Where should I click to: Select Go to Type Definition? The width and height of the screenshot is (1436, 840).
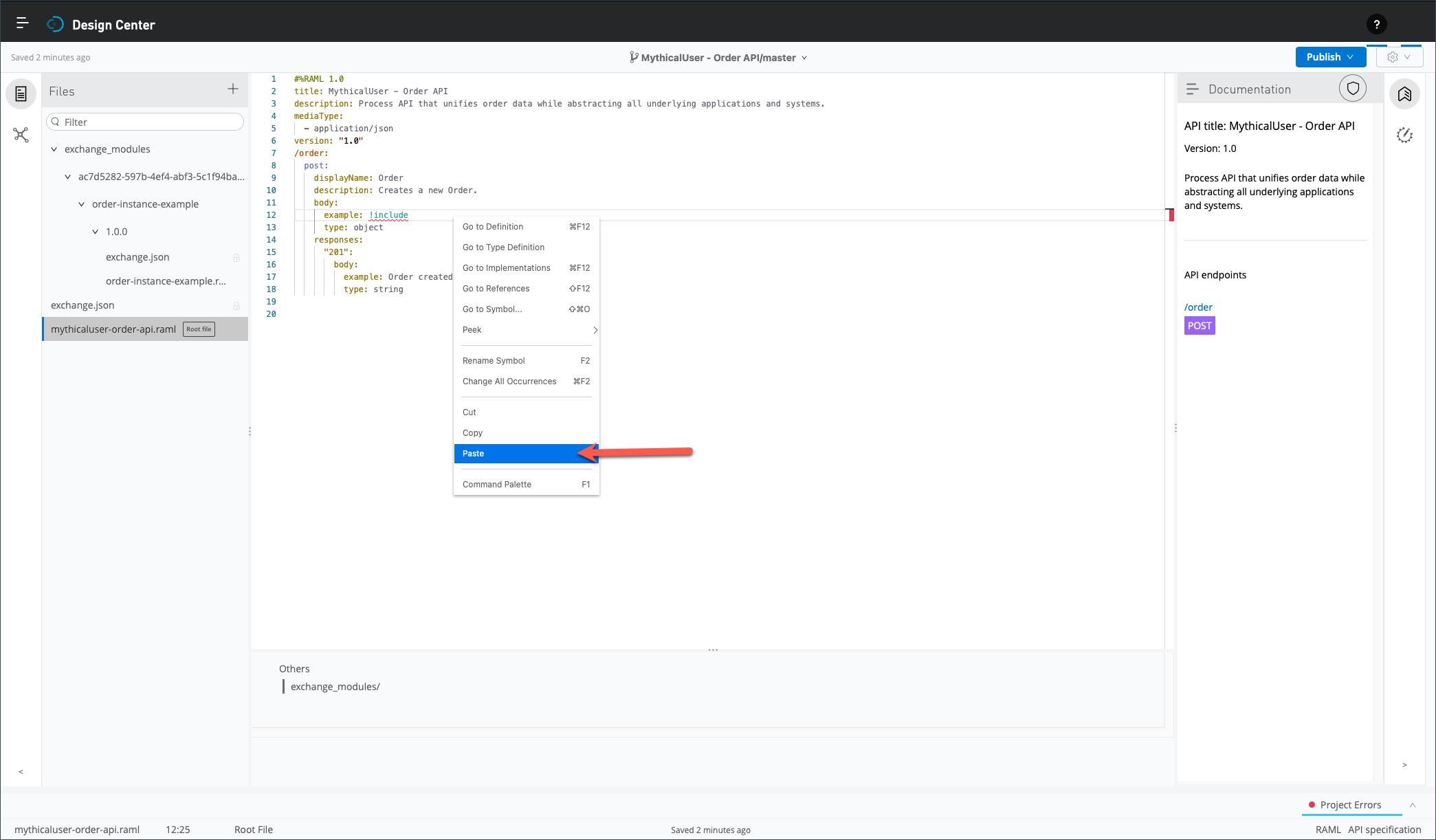[x=527, y=247]
